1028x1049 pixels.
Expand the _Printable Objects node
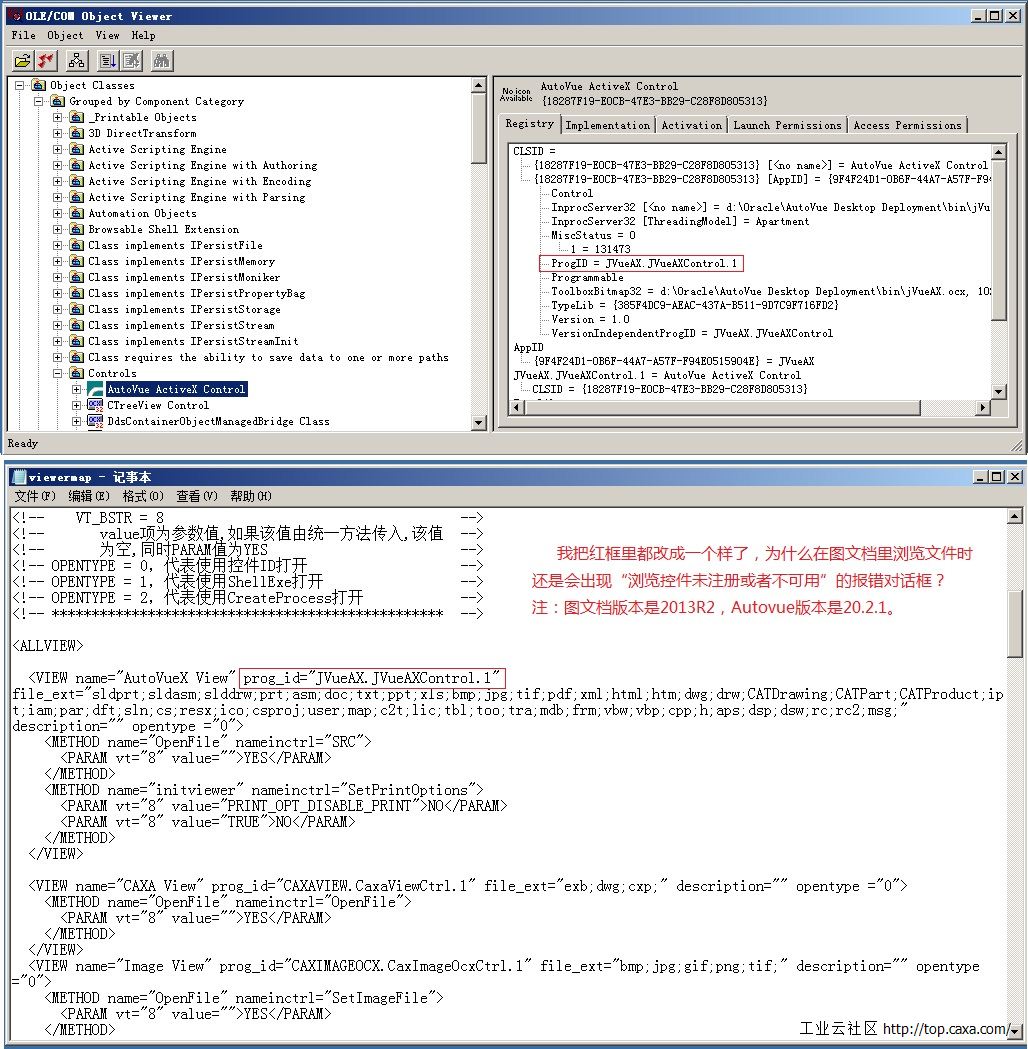(58, 117)
